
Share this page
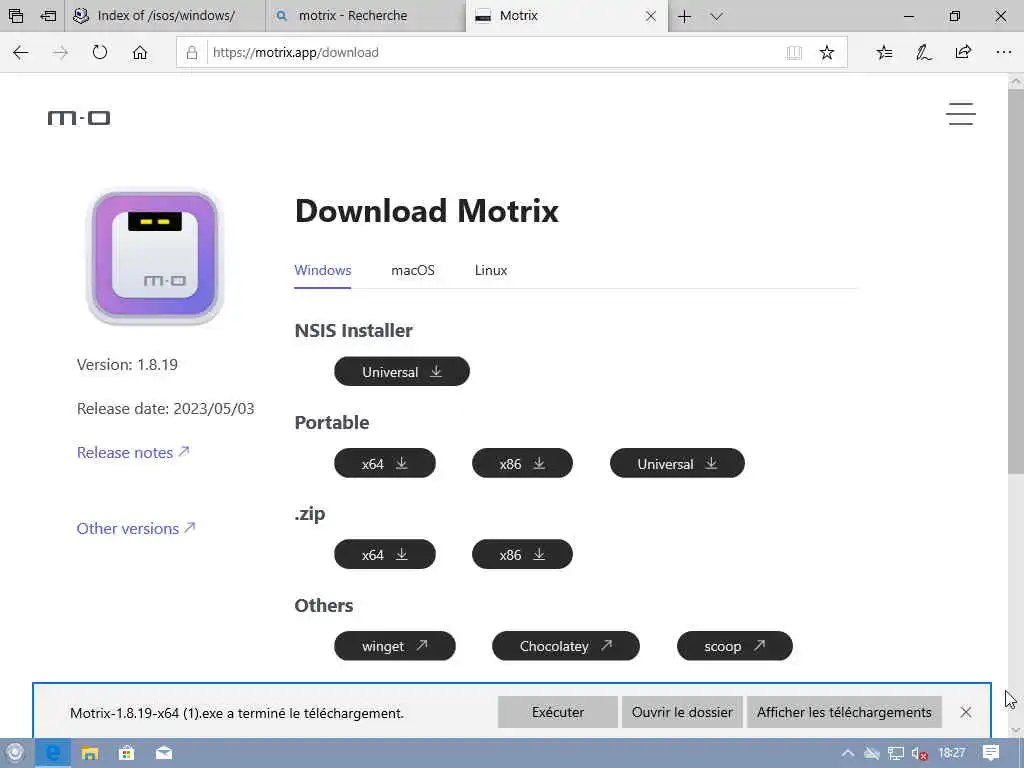click(x=963, y=52)
